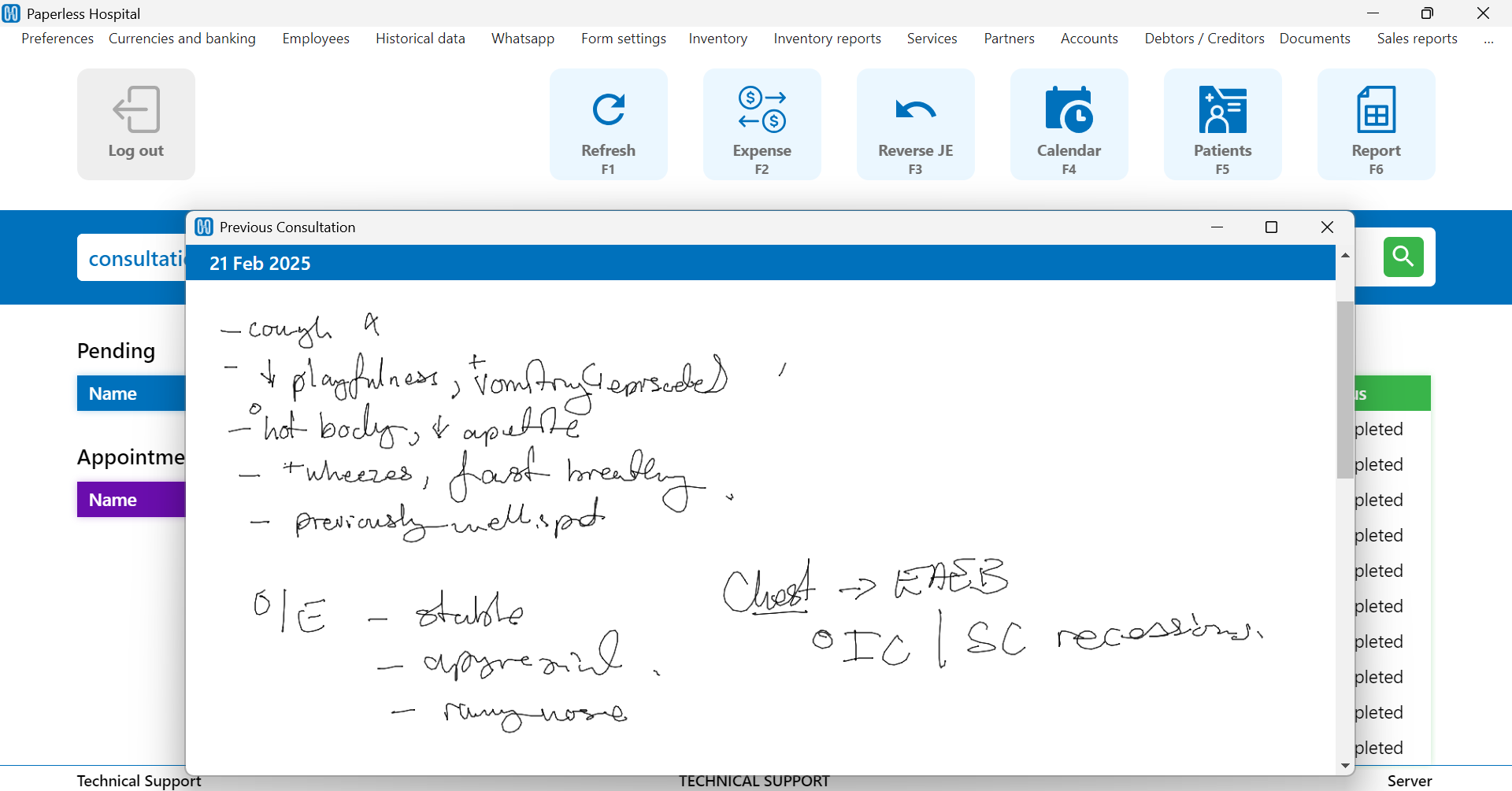Image resolution: width=1512 pixels, height=791 pixels.
Task: Maximize the Previous Consultation dialog
Action: click(1271, 227)
